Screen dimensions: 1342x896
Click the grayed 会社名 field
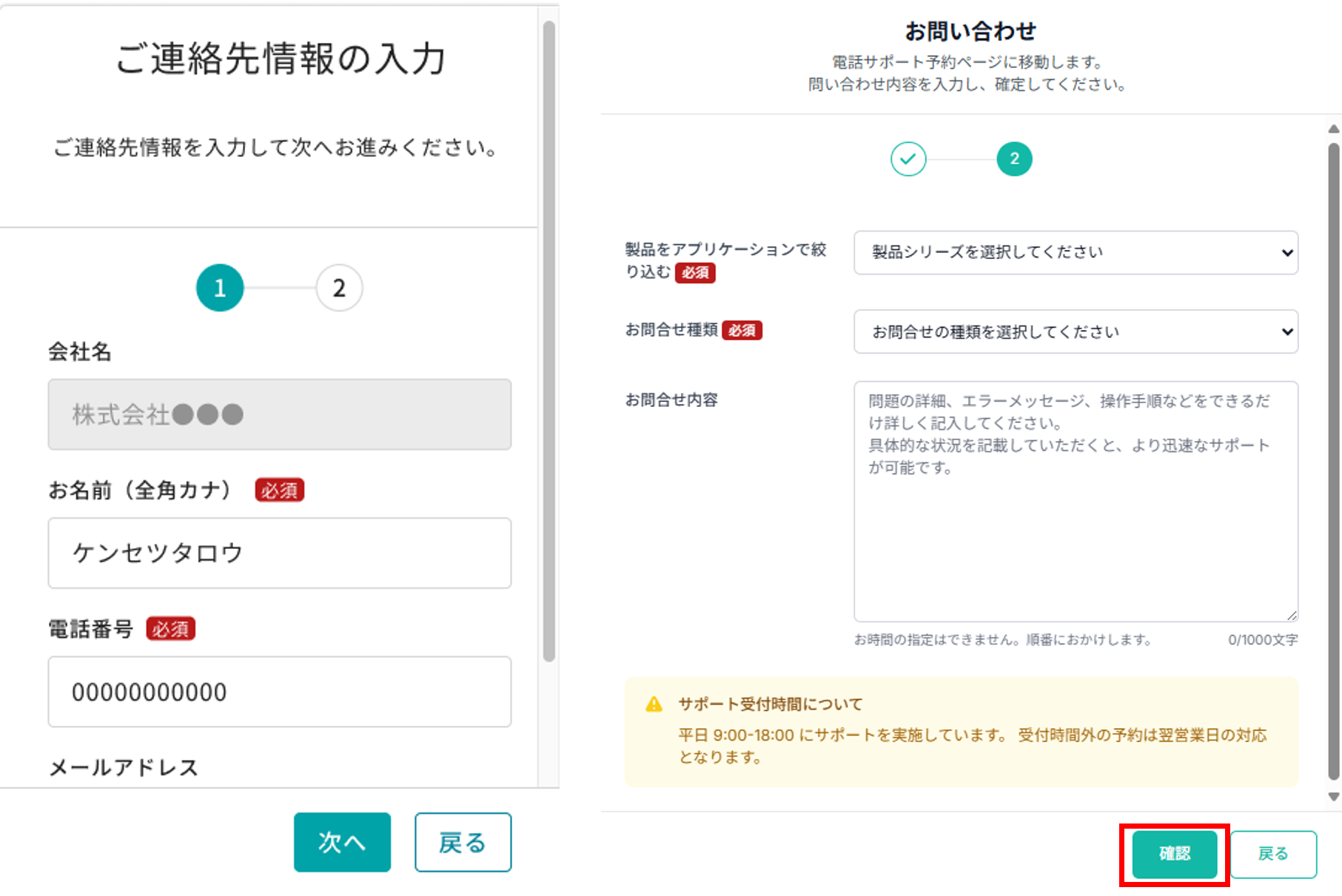pyautogui.click(x=279, y=415)
